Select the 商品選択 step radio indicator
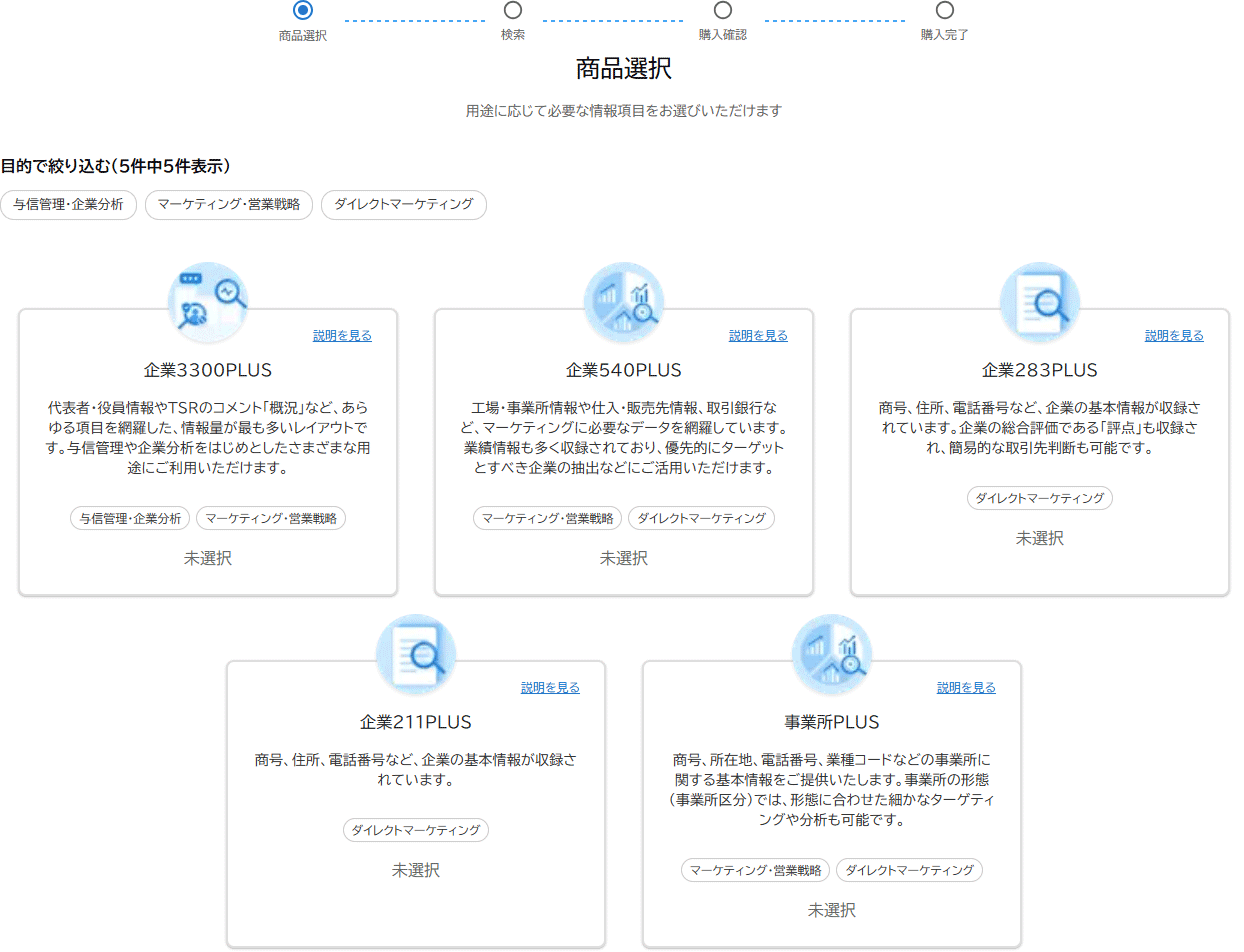 [x=303, y=10]
